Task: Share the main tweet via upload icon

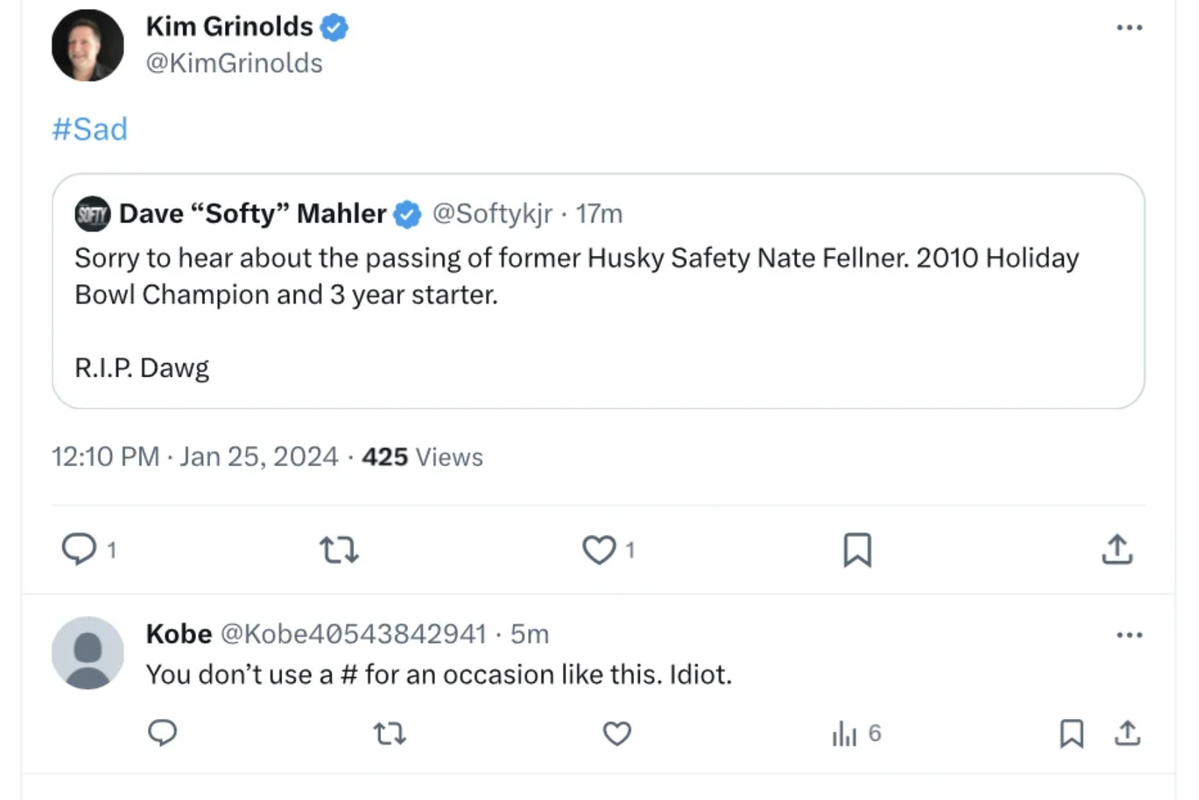Action: point(1116,549)
